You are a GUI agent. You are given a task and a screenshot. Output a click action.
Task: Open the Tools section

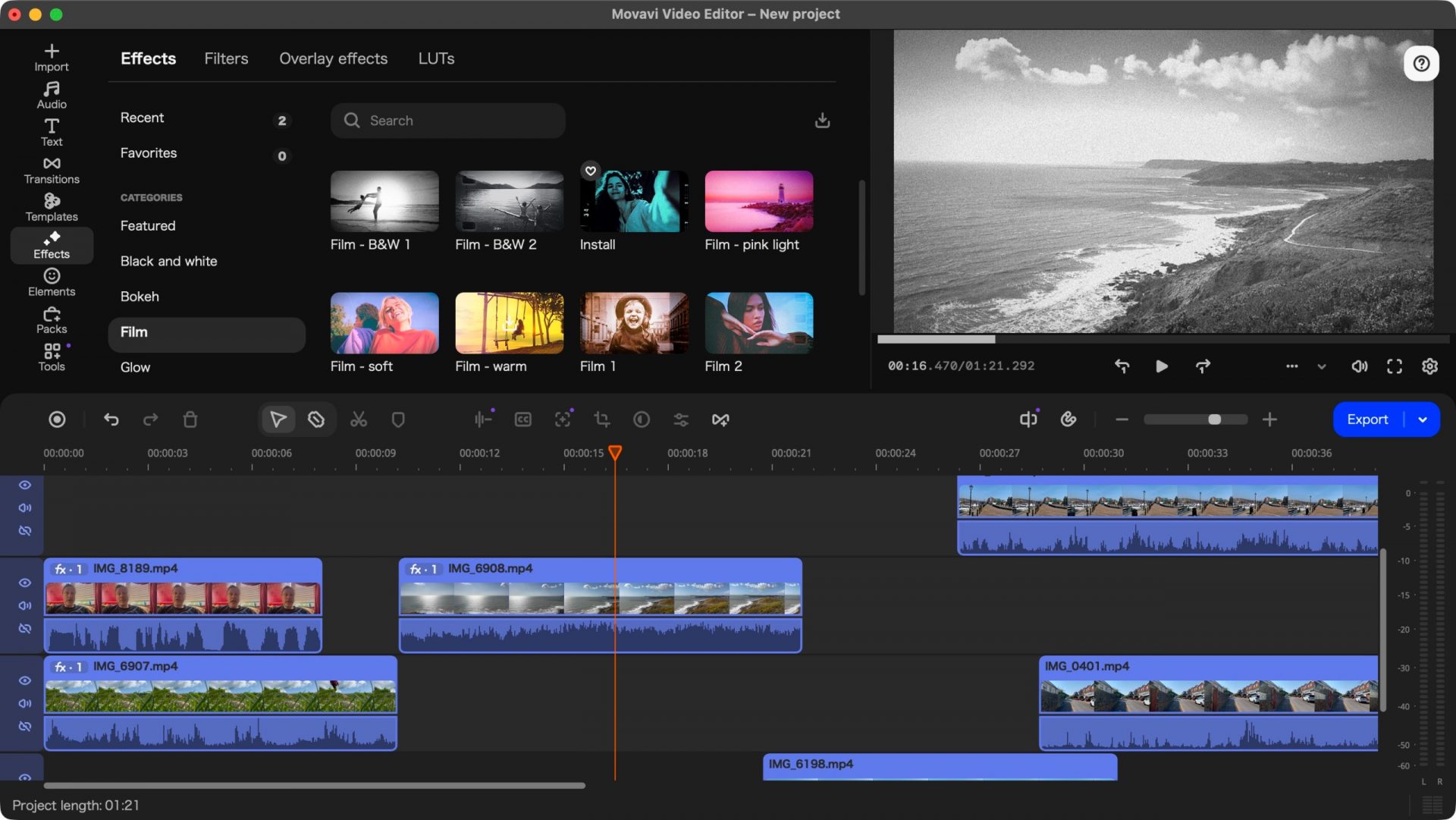tap(52, 357)
